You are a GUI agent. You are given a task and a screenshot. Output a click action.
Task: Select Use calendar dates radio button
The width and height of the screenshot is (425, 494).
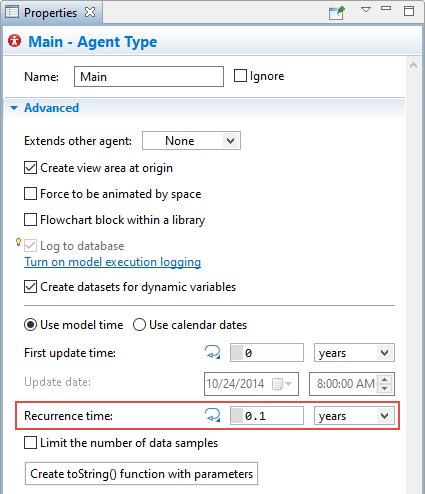(x=139, y=325)
